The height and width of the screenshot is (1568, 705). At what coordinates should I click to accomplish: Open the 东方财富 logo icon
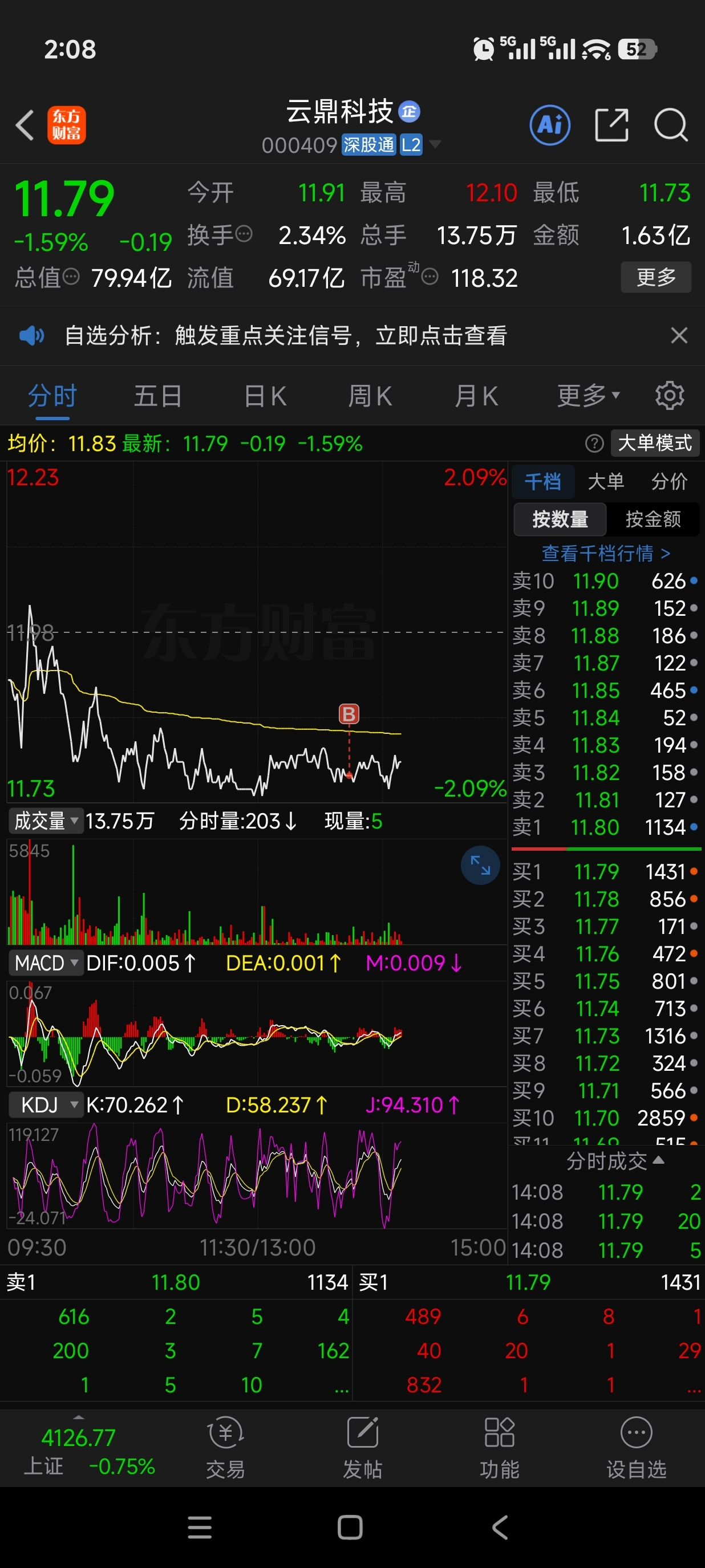[66, 125]
